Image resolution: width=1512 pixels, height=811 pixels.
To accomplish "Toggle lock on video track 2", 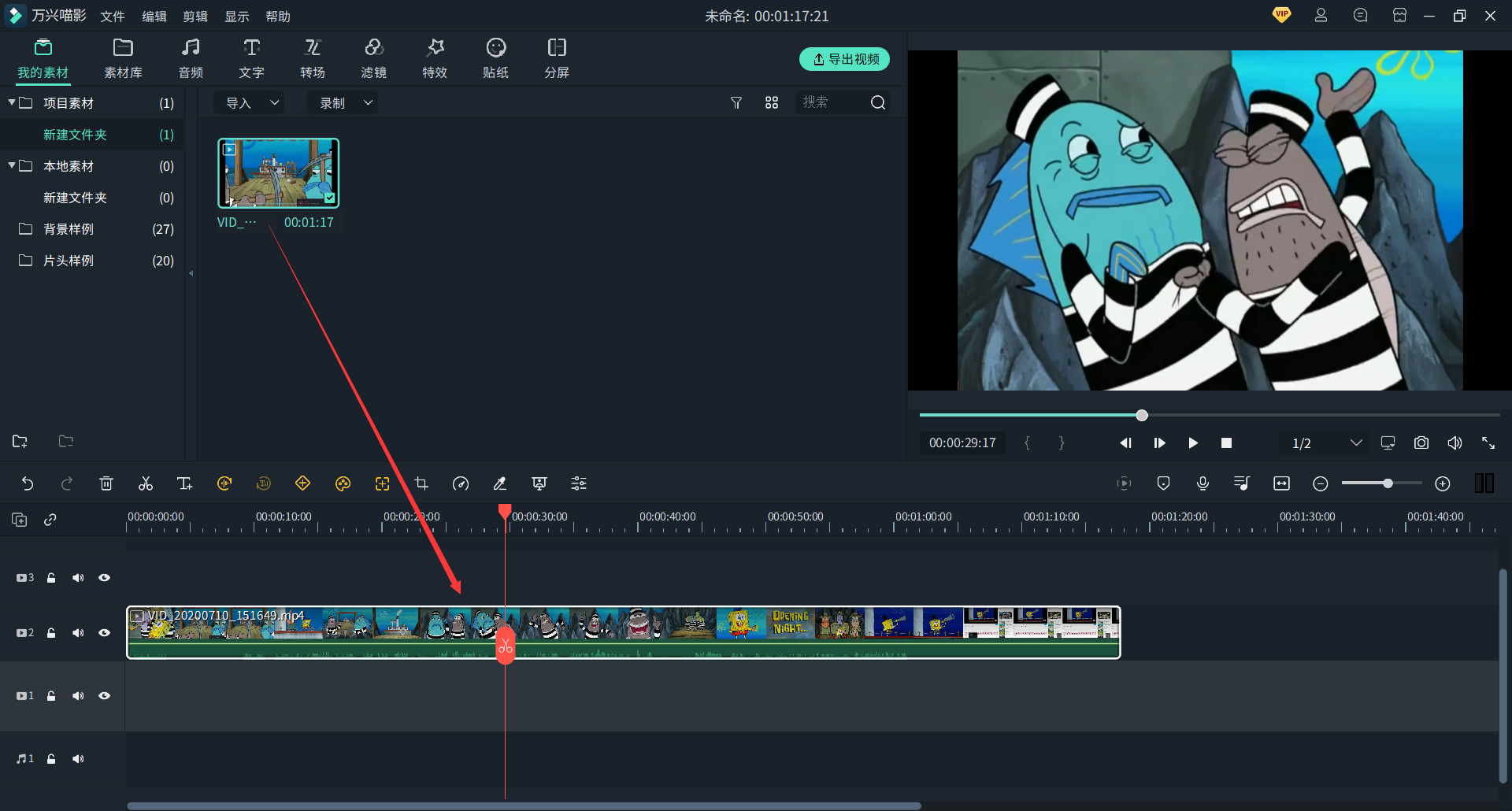I will click(51, 633).
